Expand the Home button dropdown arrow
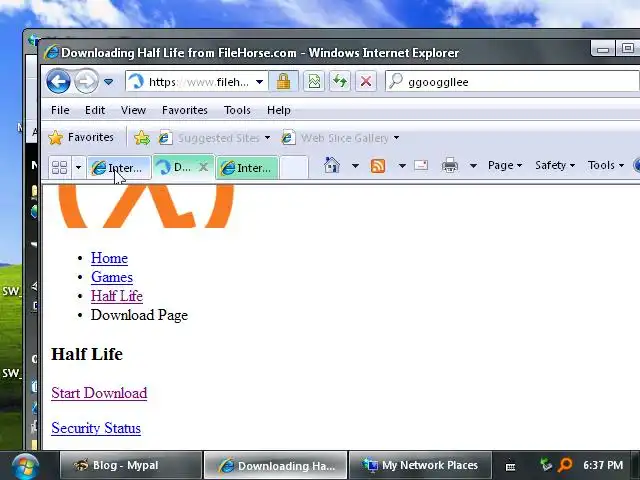 click(x=355, y=166)
